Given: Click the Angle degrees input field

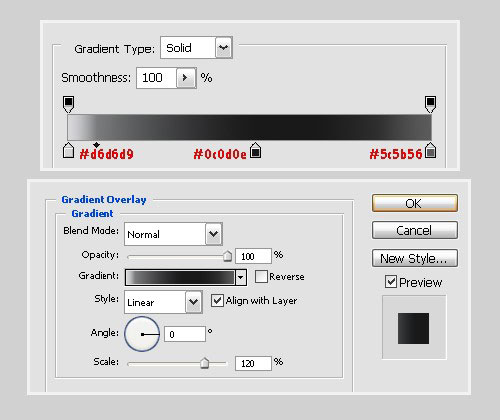Looking at the screenshot, I should pos(185,334).
